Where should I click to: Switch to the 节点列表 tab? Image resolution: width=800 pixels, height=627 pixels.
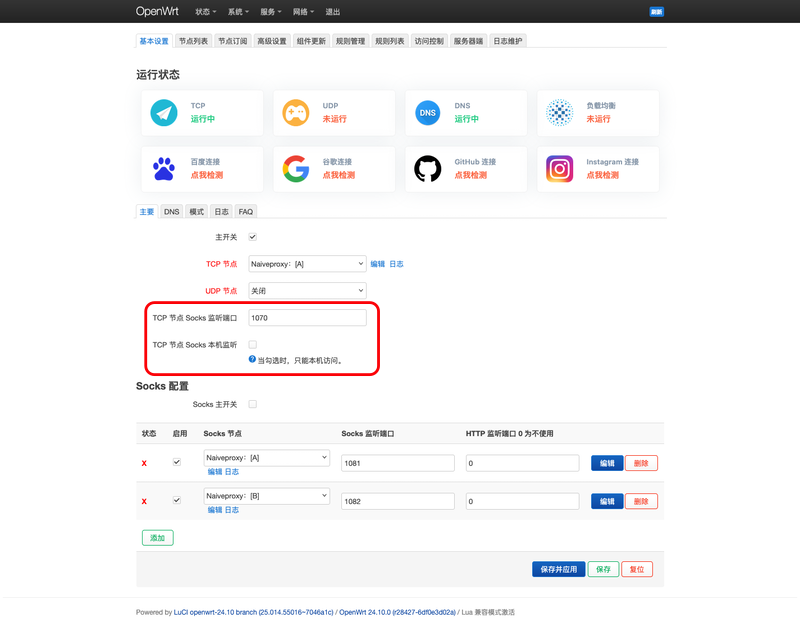coord(193,41)
